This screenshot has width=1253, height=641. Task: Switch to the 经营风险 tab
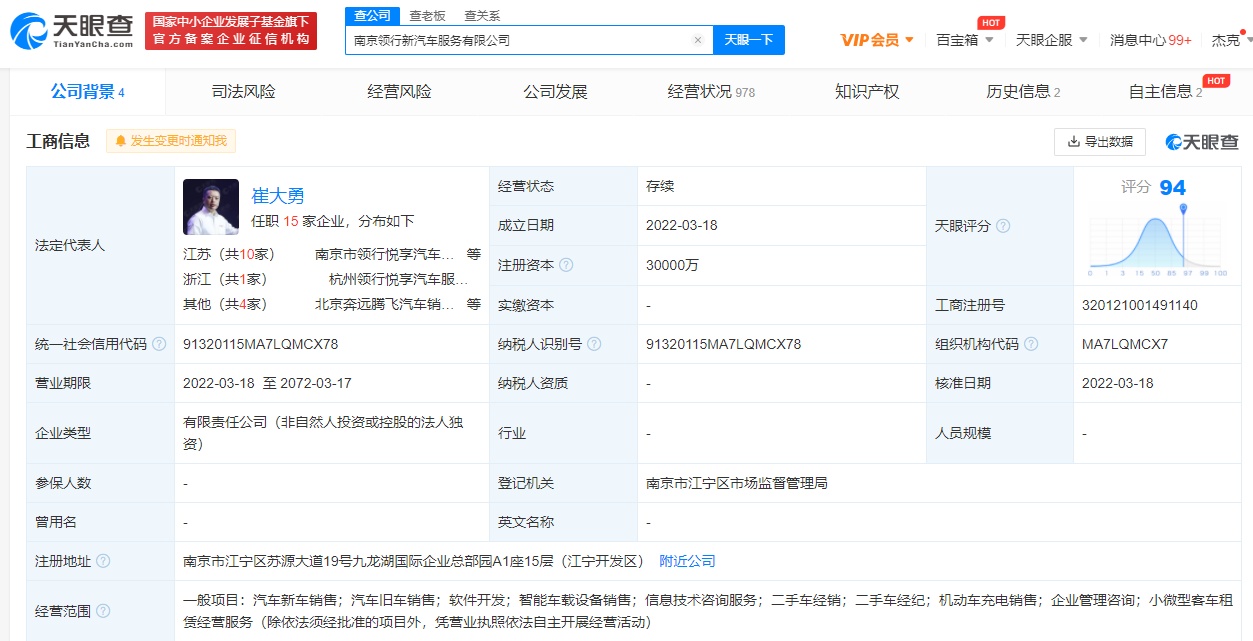coord(399,92)
